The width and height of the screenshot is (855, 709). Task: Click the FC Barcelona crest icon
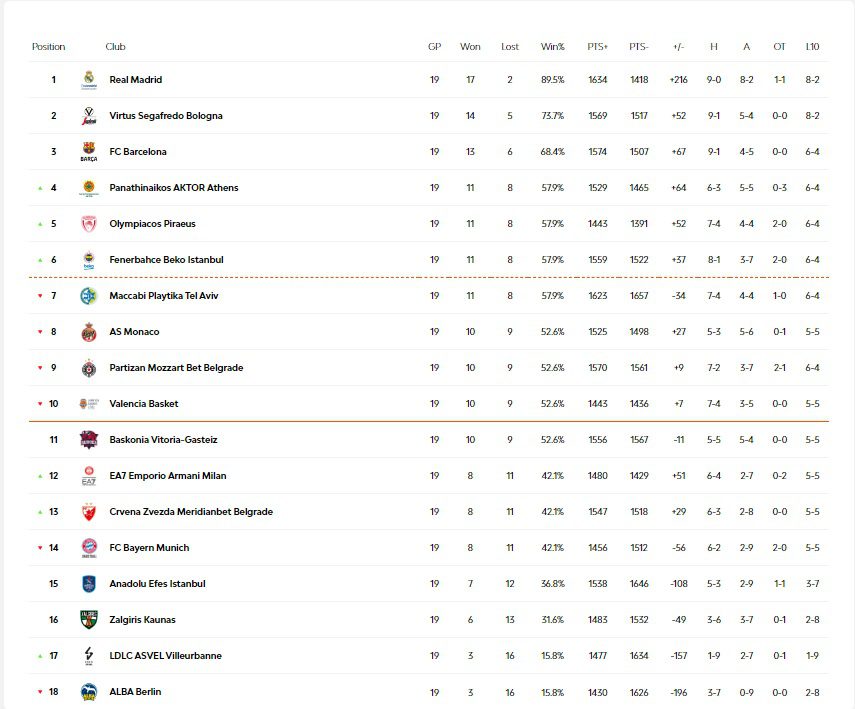click(88, 152)
